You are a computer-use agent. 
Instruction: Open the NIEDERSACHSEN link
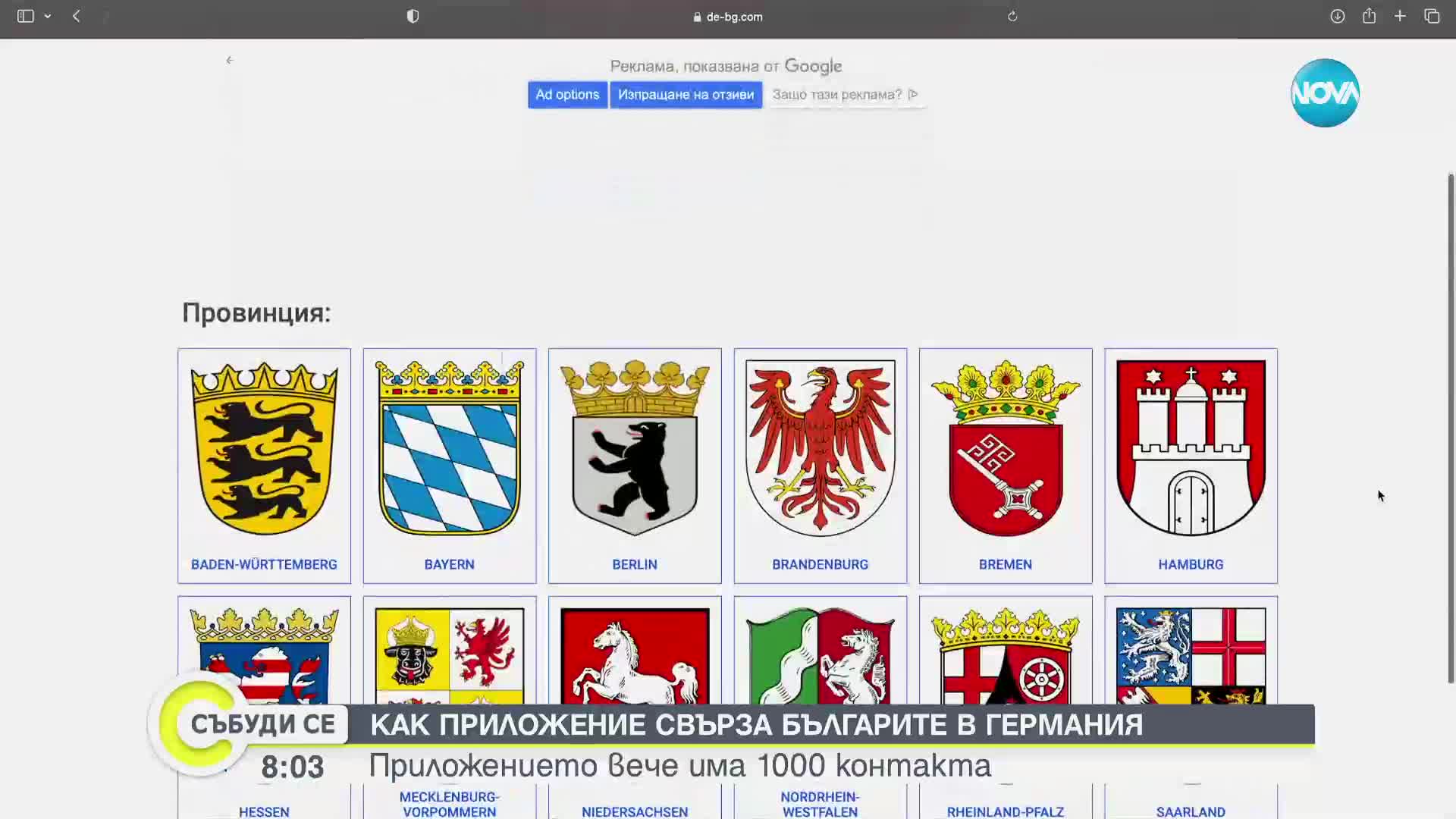(x=635, y=811)
